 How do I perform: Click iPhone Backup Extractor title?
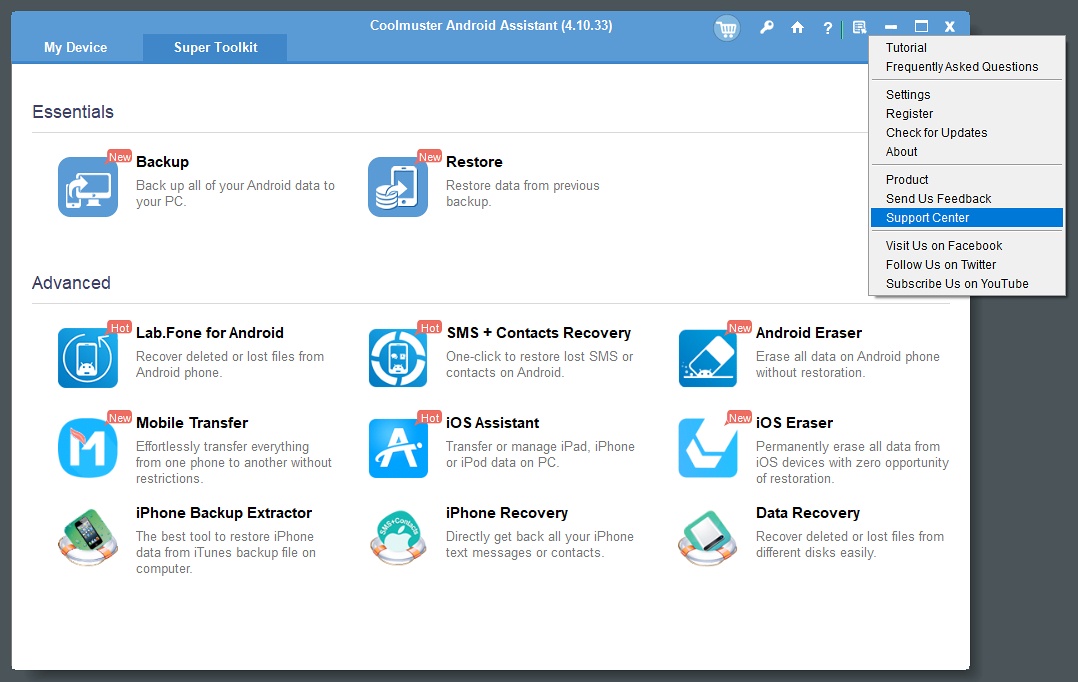[x=224, y=513]
